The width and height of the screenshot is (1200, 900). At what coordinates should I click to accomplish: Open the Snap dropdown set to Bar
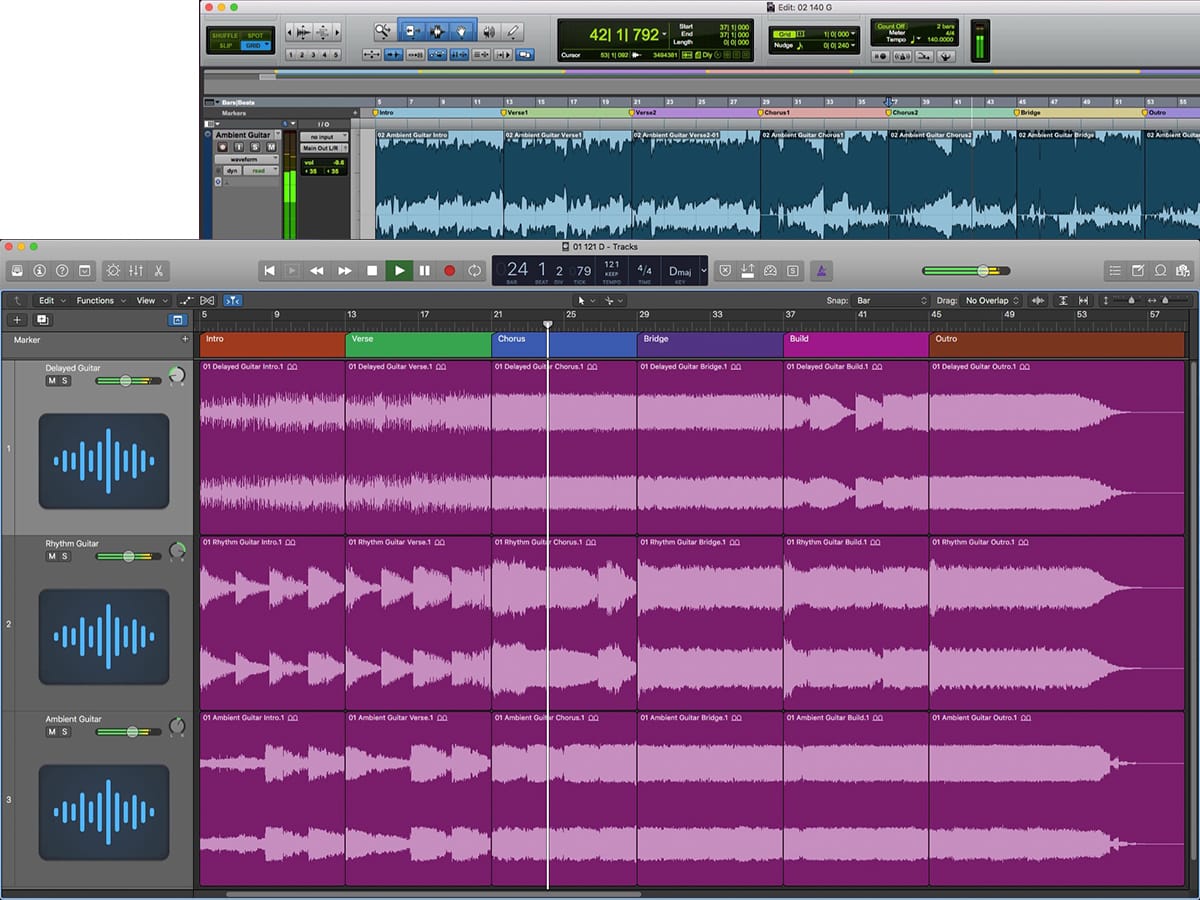[892, 300]
